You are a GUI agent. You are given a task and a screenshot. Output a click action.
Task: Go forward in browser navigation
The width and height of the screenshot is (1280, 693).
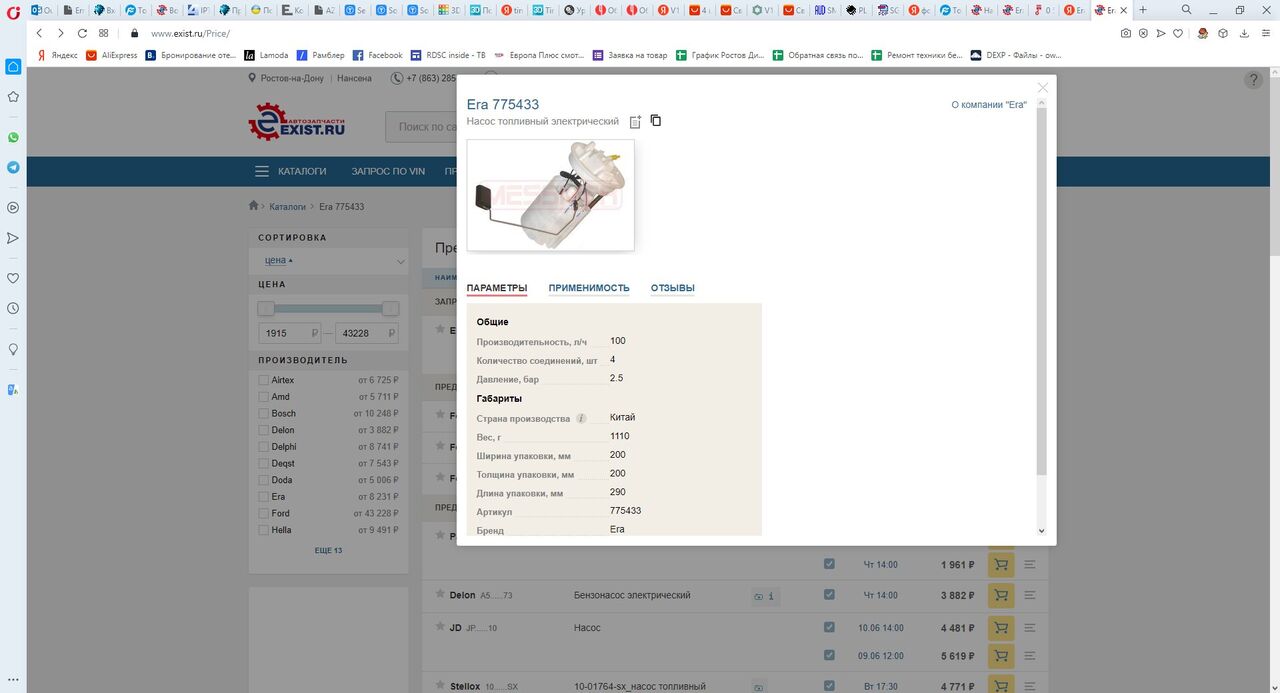click(60, 33)
